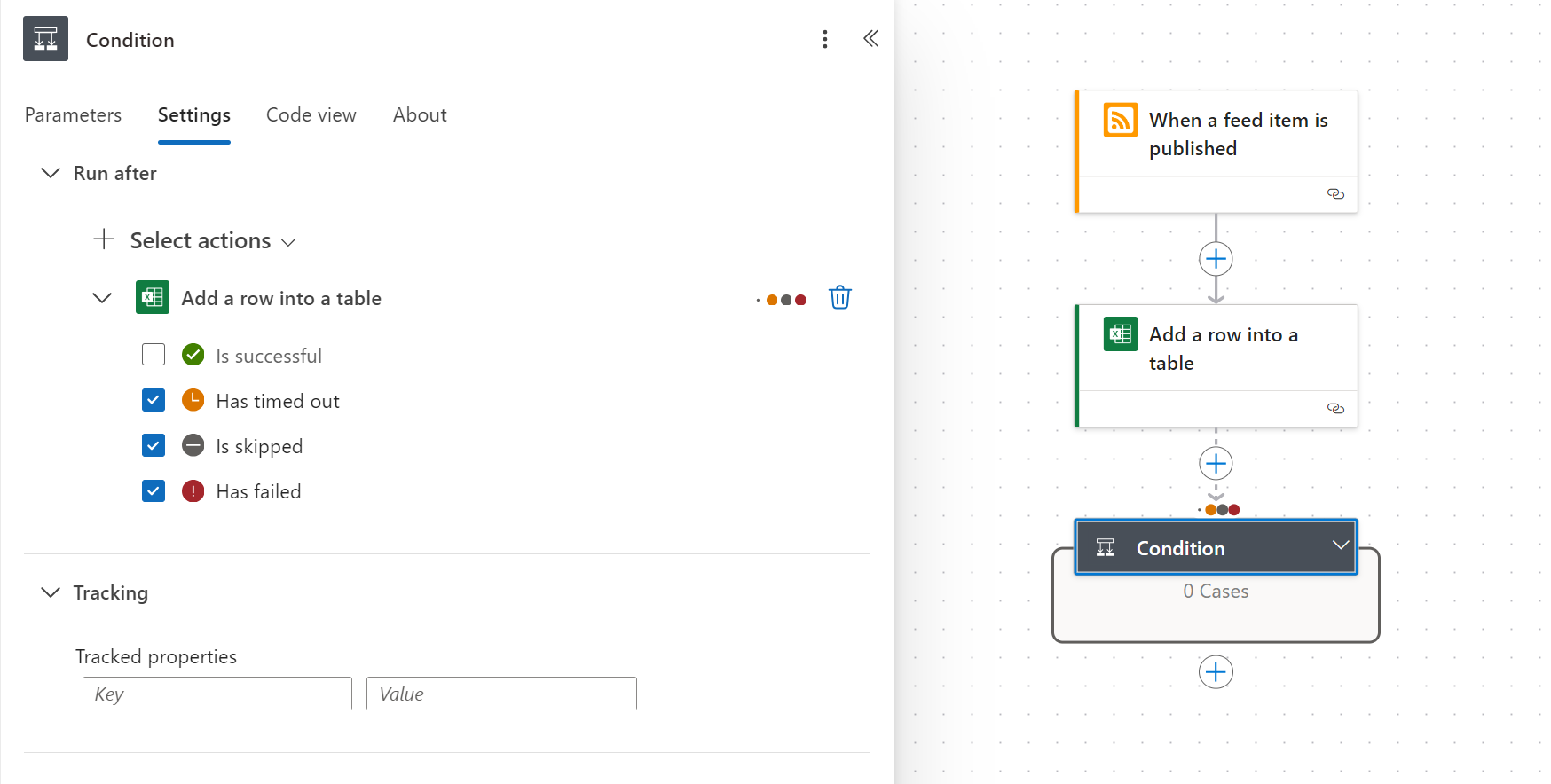
Task: Collapse the Tracking section
Action: [x=51, y=592]
